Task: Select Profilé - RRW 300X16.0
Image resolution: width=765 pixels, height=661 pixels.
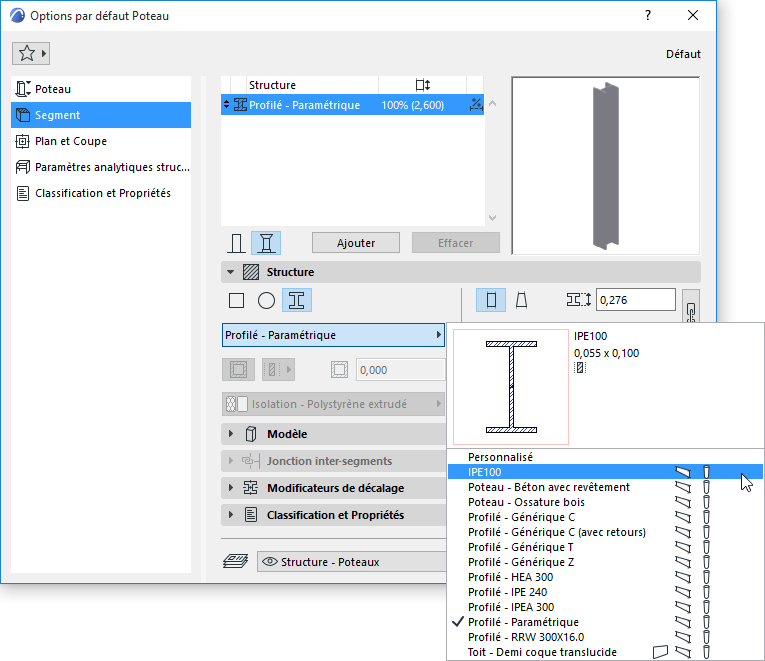Action: [605, 637]
